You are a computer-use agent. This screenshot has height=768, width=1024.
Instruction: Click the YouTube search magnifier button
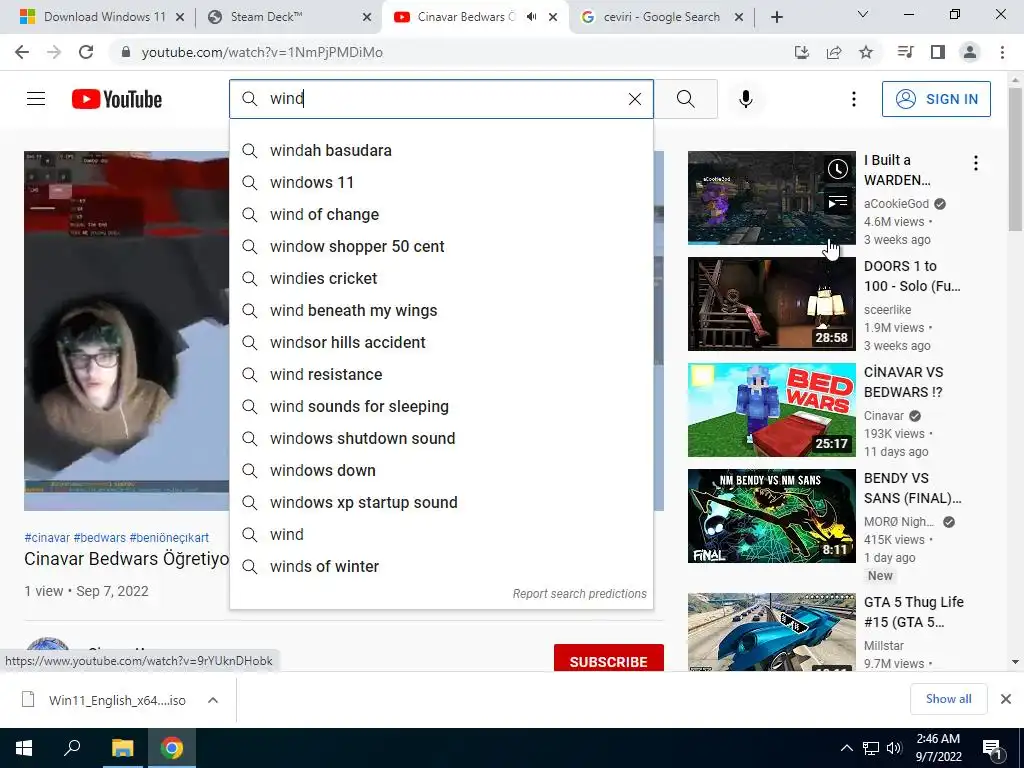pos(686,99)
